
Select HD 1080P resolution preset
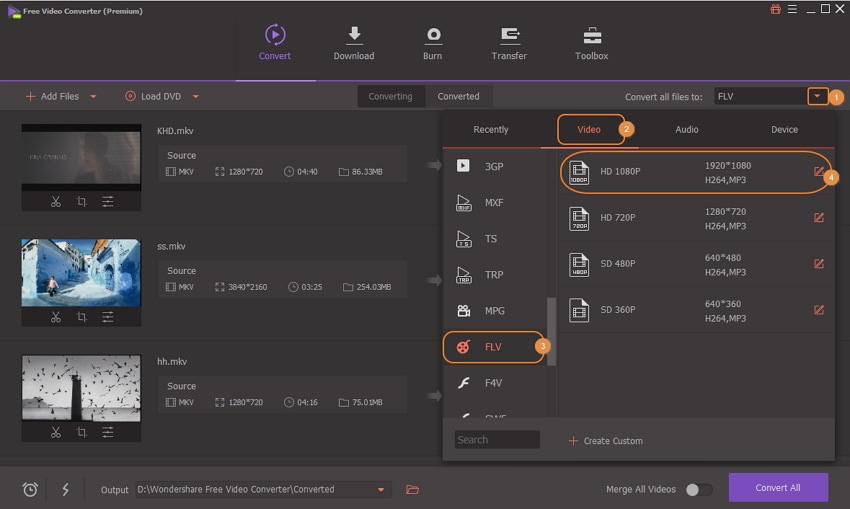pyautogui.click(x=696, y=172)
